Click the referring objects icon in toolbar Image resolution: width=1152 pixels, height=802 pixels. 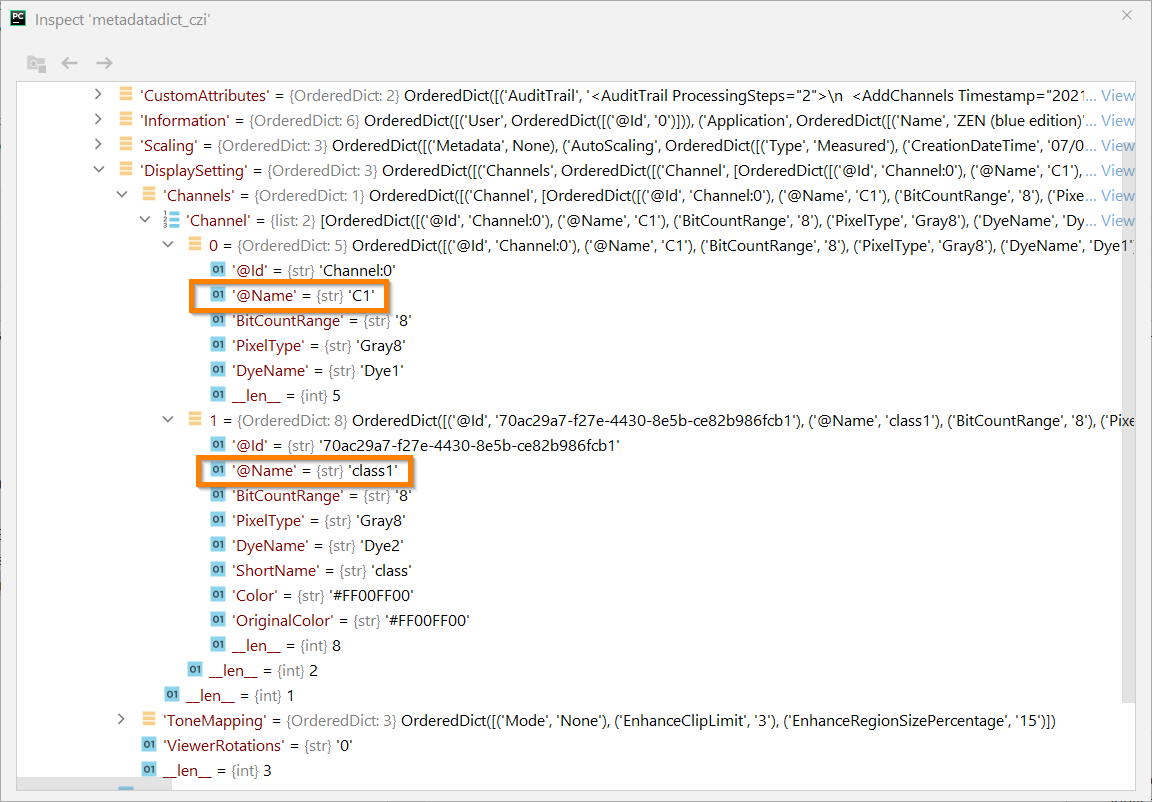pos(37,62)
